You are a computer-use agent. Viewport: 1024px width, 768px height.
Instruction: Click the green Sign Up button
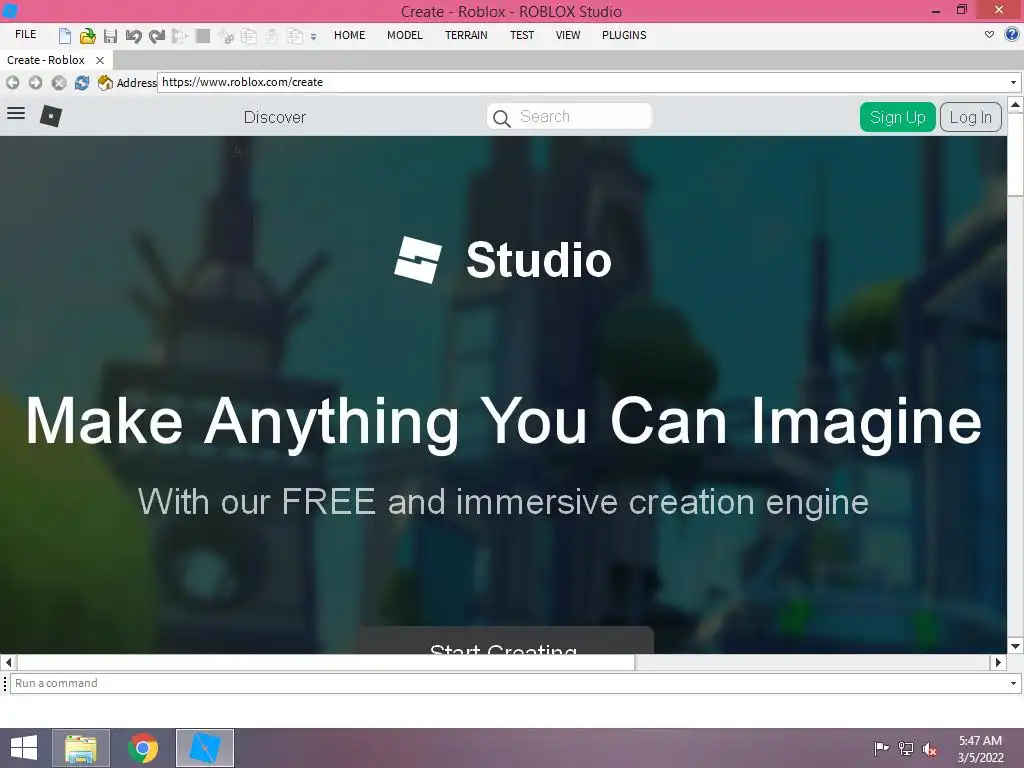(897, 117)
